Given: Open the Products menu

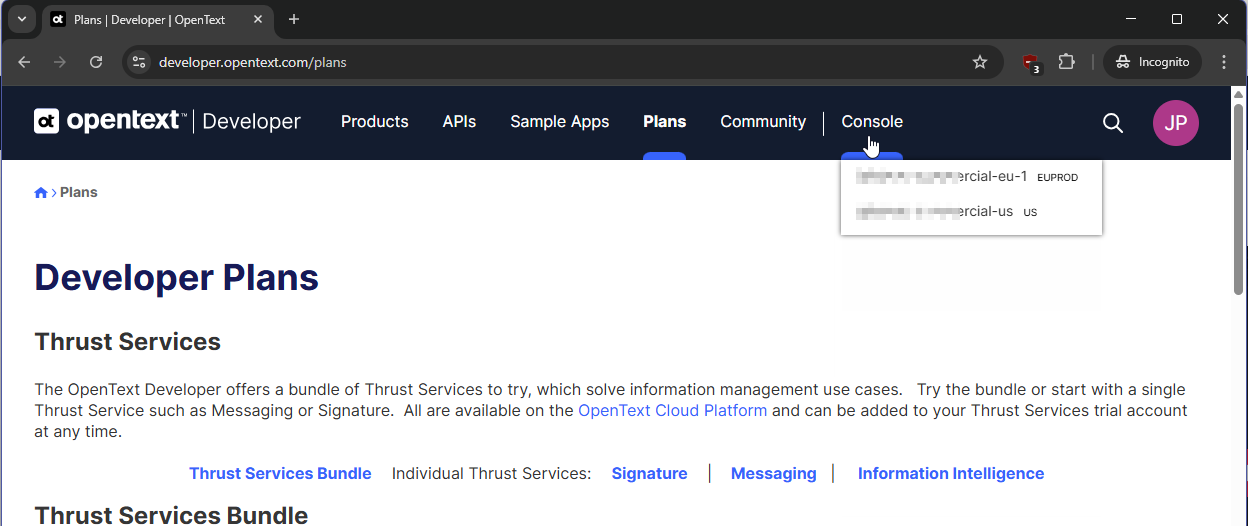Looking at the screenshot, I should tap(375, 122).
